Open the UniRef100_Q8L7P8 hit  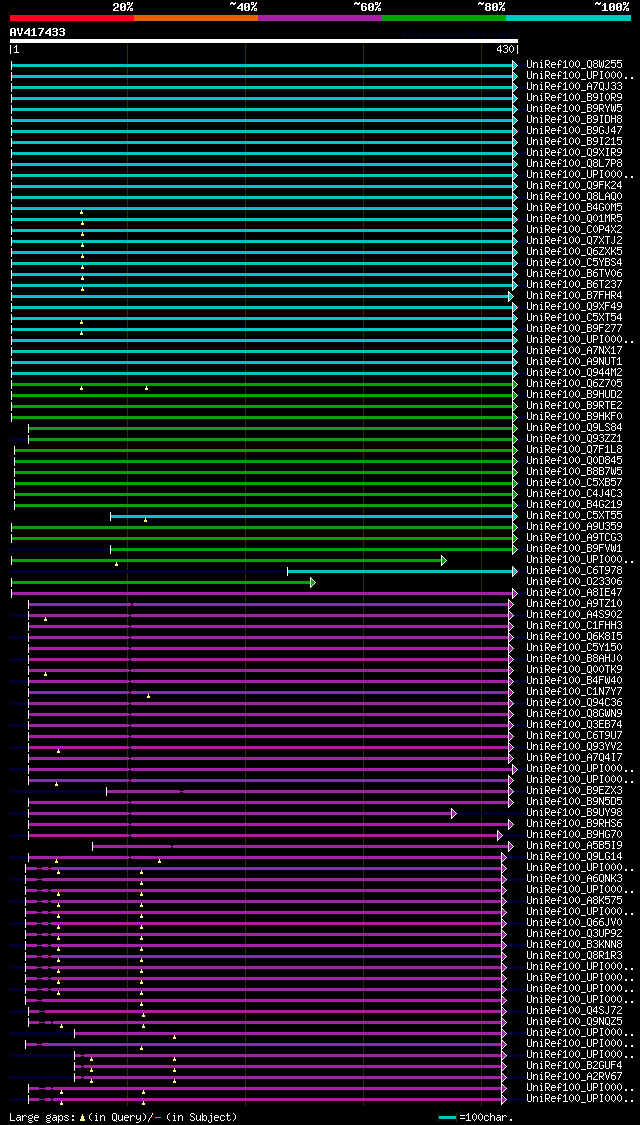(x=574, y=164)
